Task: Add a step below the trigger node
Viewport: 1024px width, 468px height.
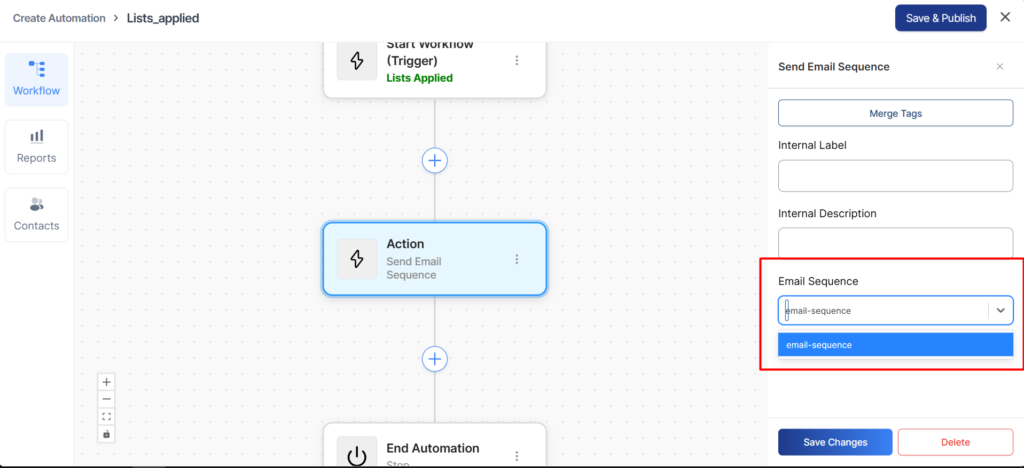Action: click(x=434, y=160)
